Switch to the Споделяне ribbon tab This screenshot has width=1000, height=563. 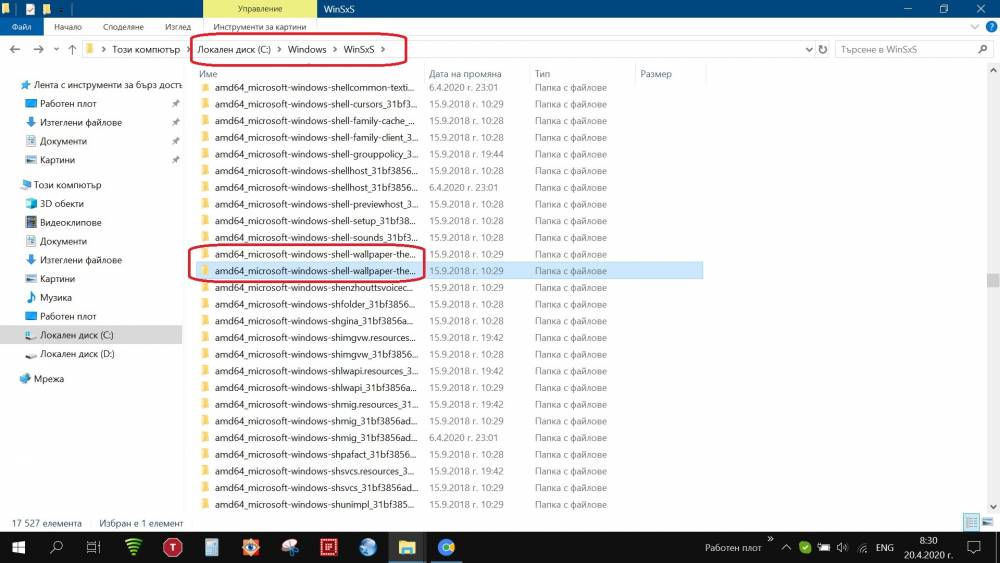(x=123, y=27)
